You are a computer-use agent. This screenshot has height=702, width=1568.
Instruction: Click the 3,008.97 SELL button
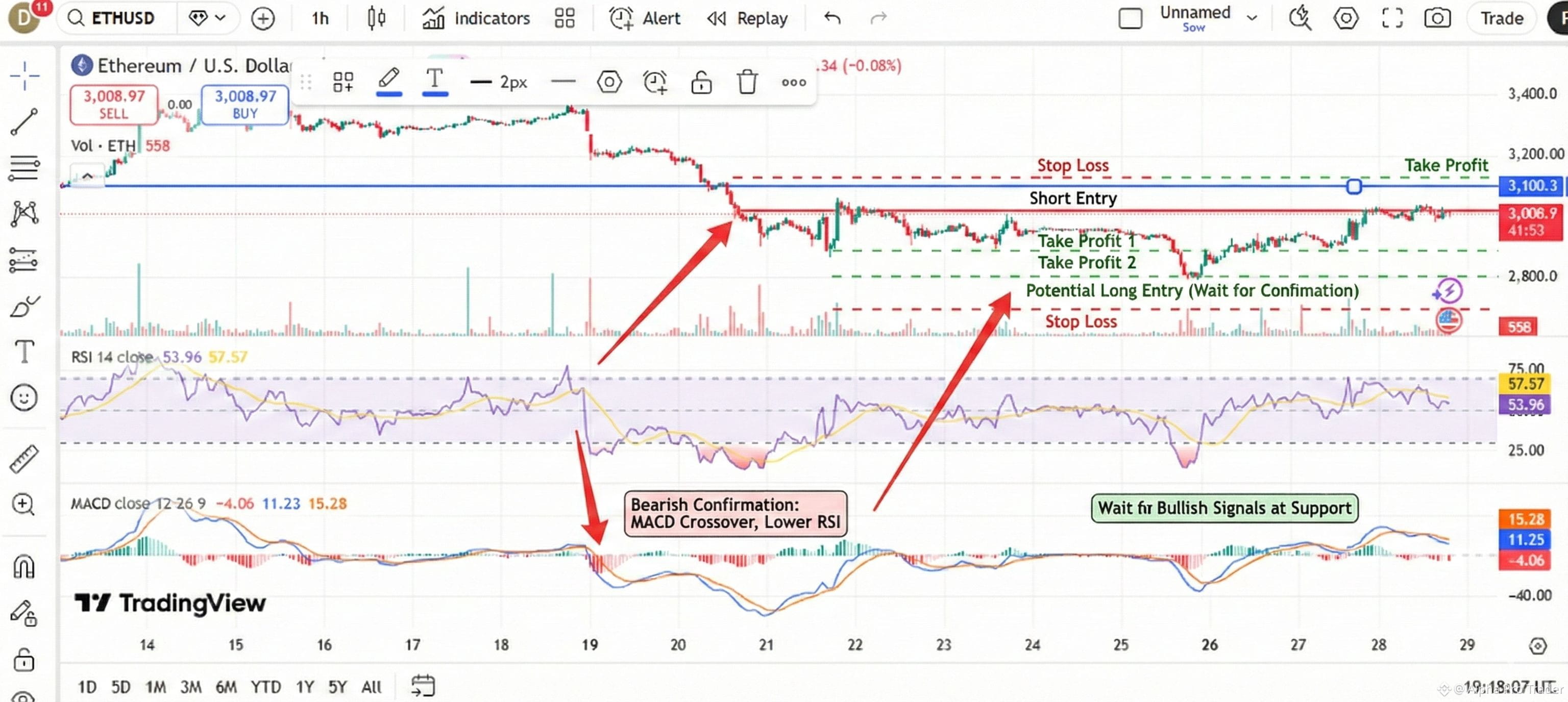point(114,104)
